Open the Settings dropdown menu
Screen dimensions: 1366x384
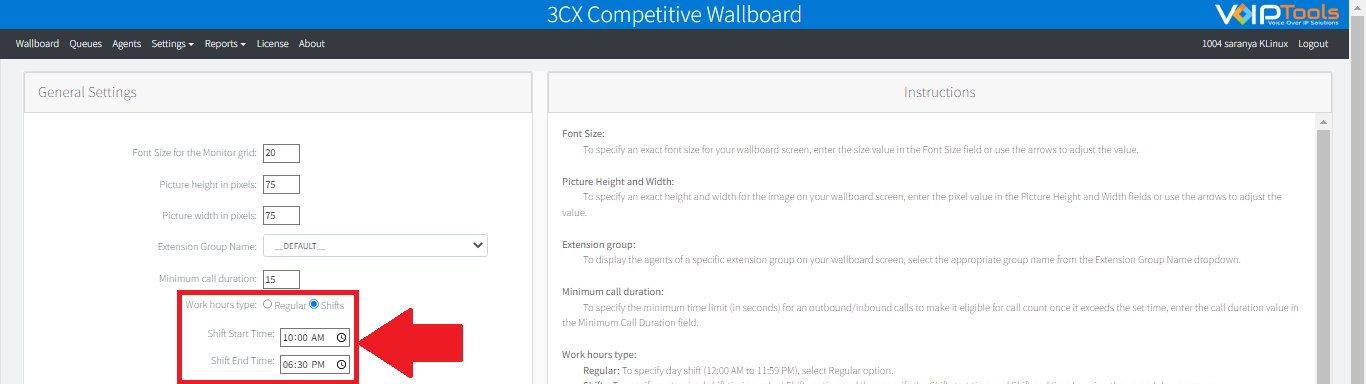[172, 44]
